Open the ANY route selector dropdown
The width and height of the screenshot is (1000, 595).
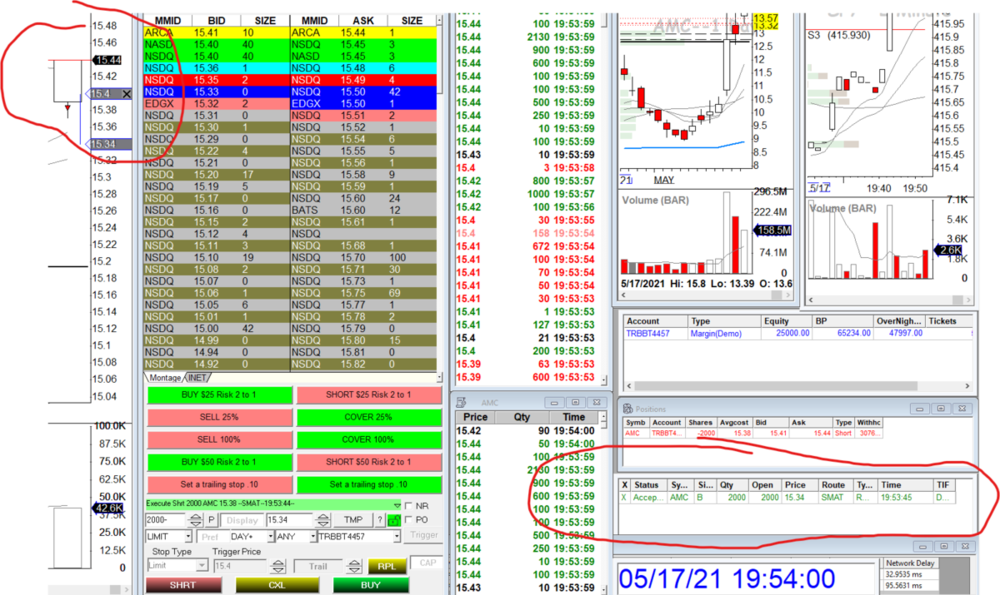(312, 536)
